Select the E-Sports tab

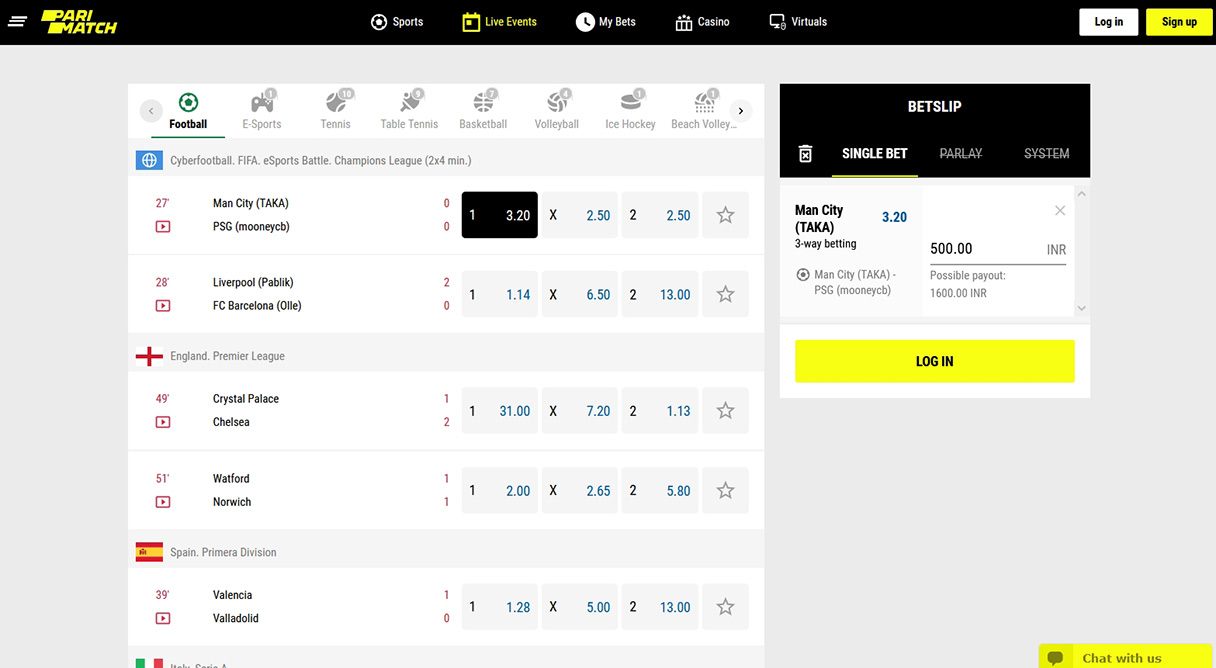point(262,111)
